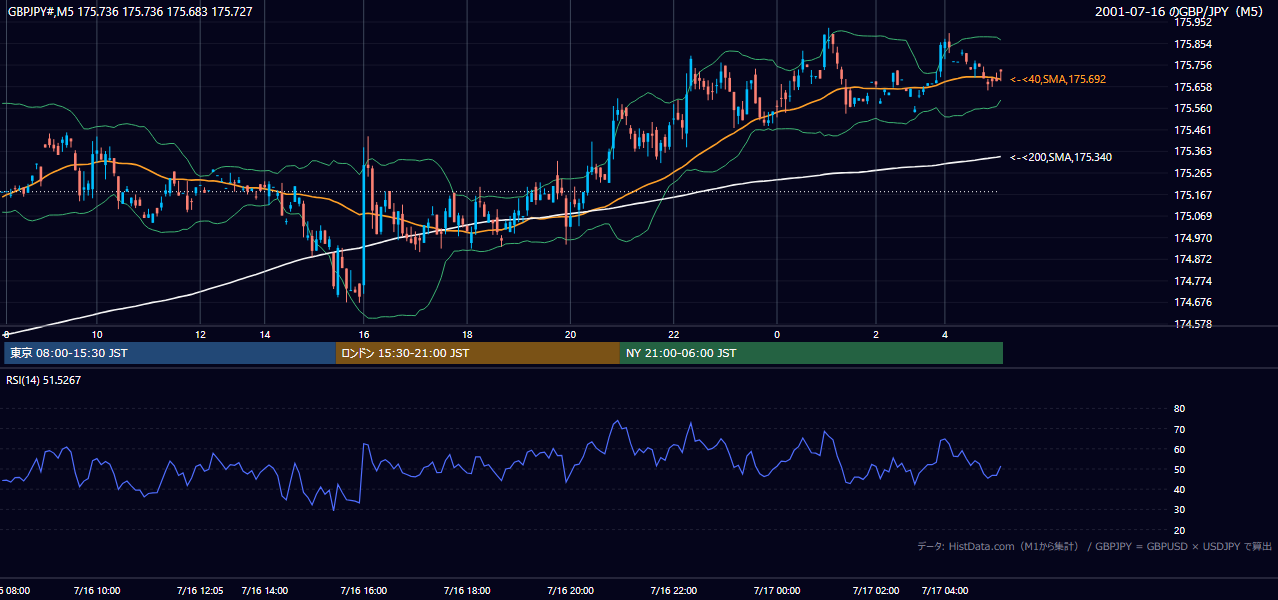Click hour tick 16 on chart axis
This screenshot has height=600, width=1278.
(364, 334)
